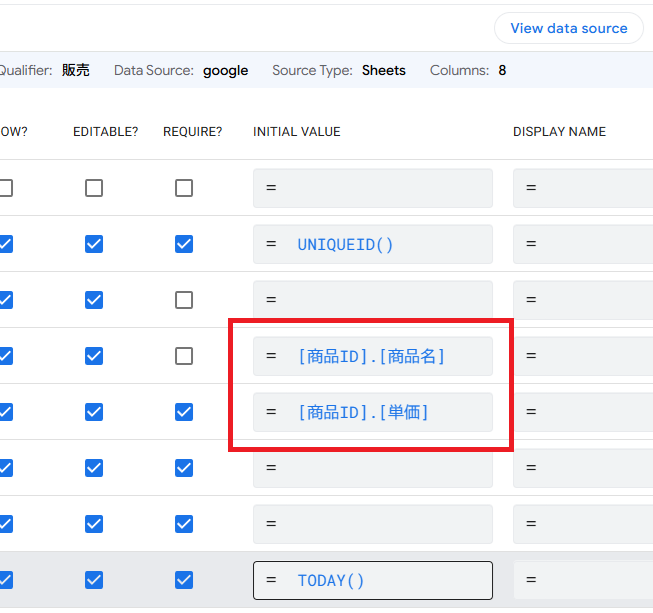The image size is (653, 613).
Task: Check the REQUIRE? box in the first row
Action: click(184, 188)
